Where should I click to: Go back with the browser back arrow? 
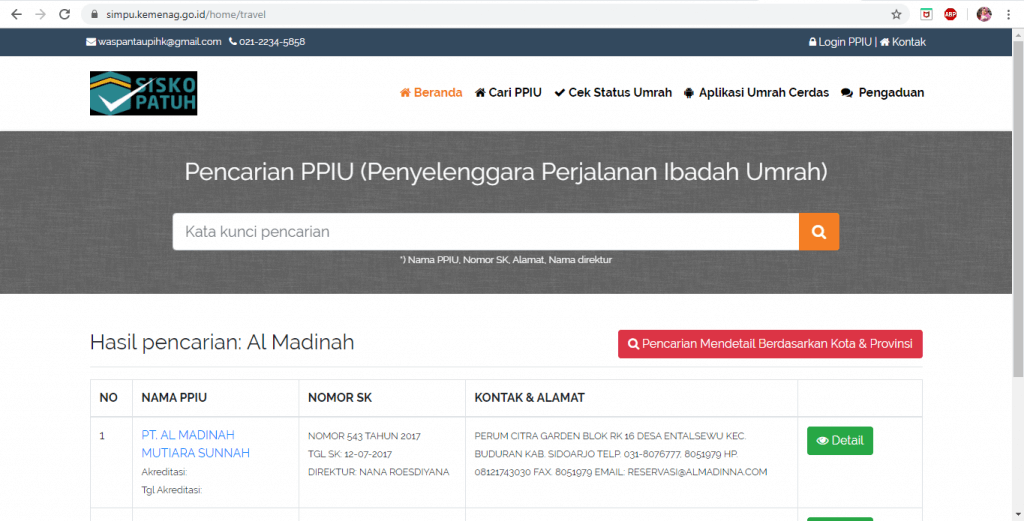click(16, 14)
